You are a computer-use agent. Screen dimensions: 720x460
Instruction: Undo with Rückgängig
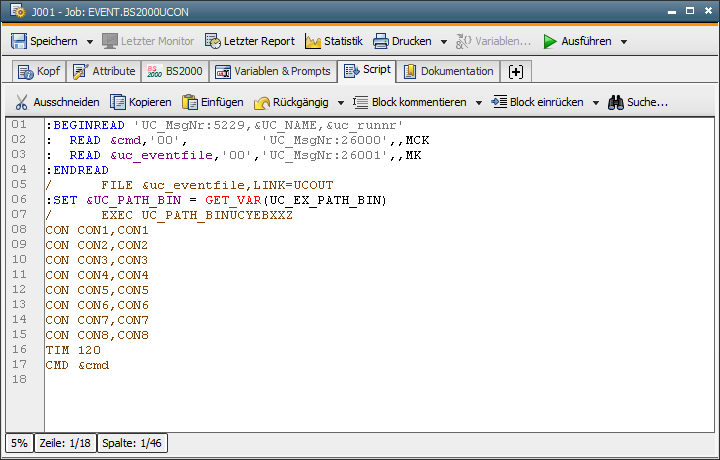click(x=291, y=102)
